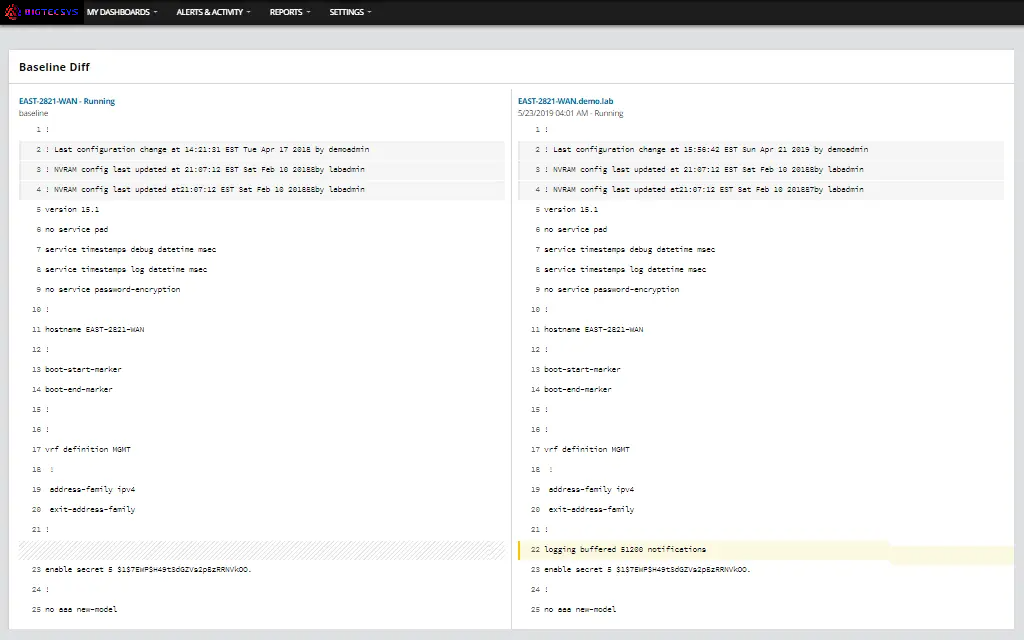Screen dimensions: 1024x640
Task: Click the BigTecSys logo icon
Action: (x=14, y=12)
